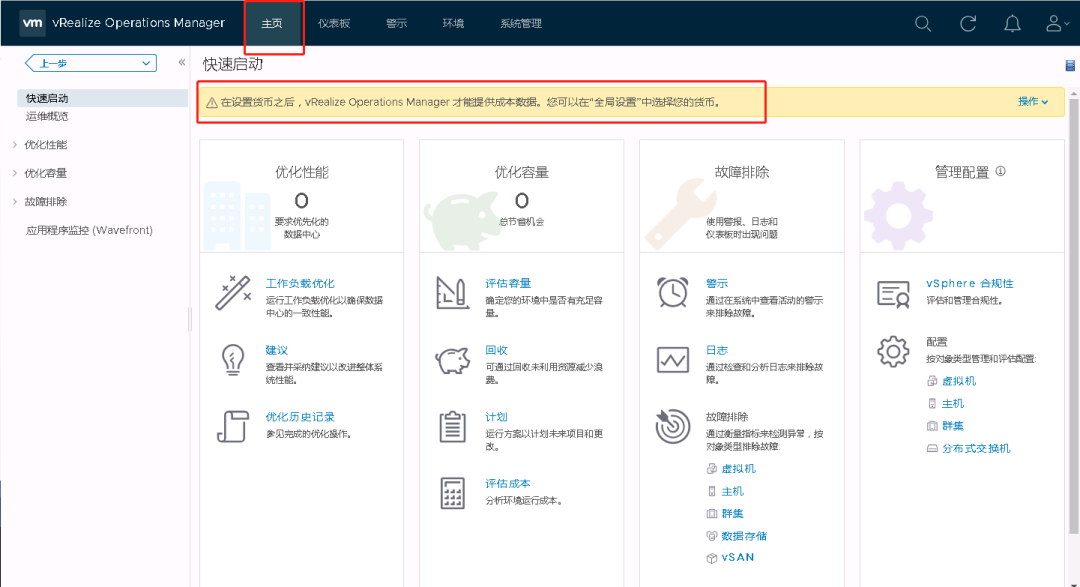Expand the 优化容量 tree node
Viewport: 1080px width, 587px height.
pos(15,173)
